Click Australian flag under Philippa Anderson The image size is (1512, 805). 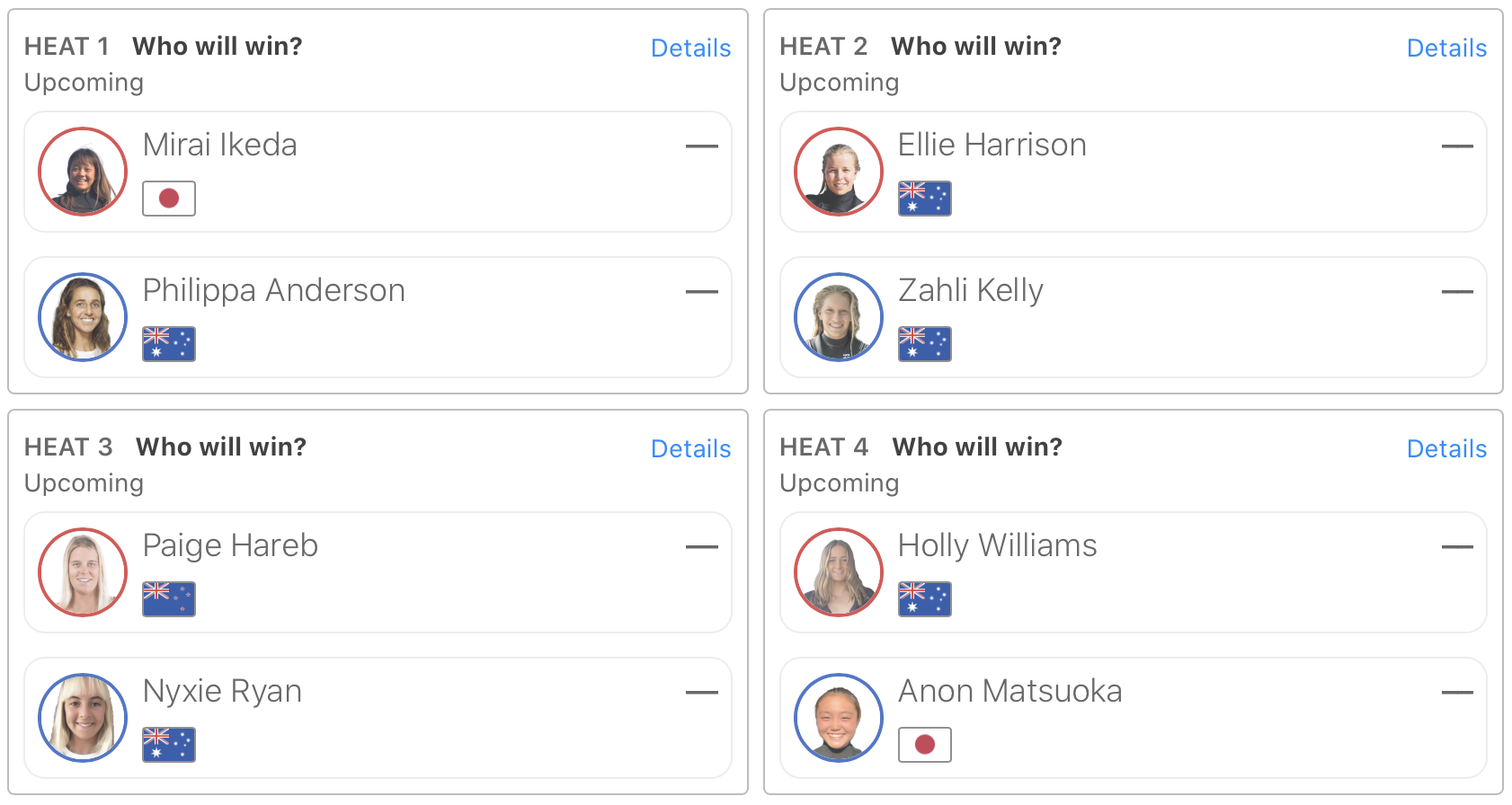[x=169, y=344]
